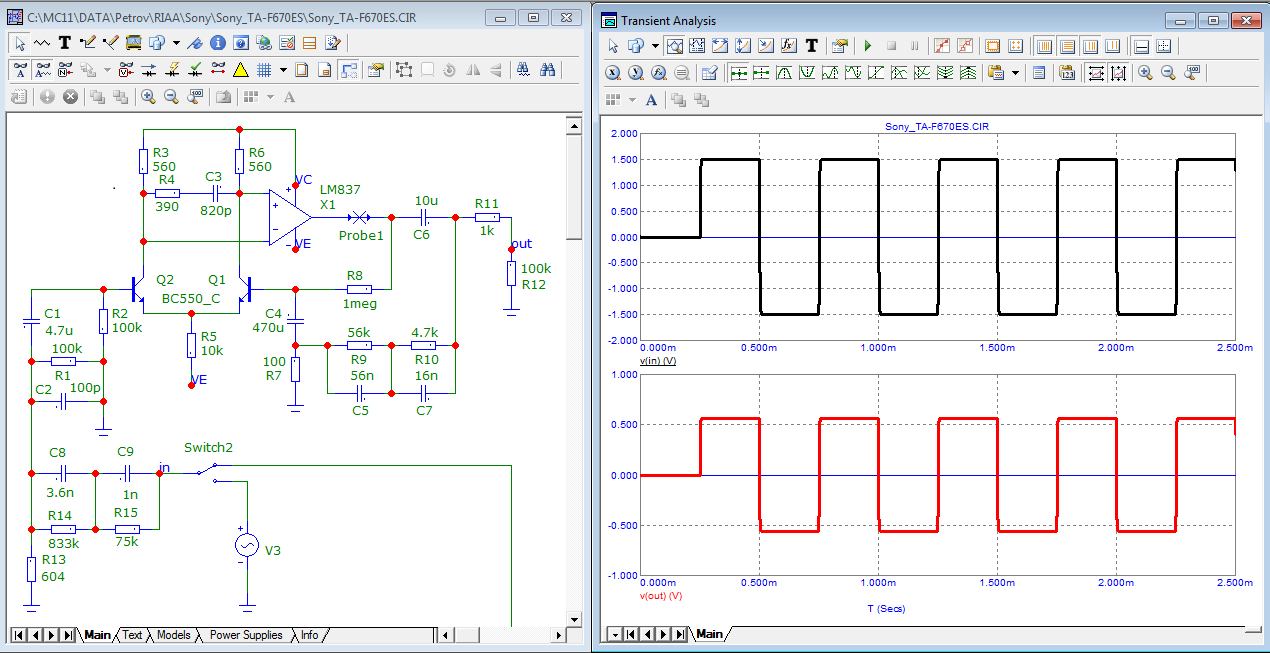The height and width of the screenshot is (653, 1270).
Task: Zoom out in the schematic editor
Action: (x=171, y=97)
